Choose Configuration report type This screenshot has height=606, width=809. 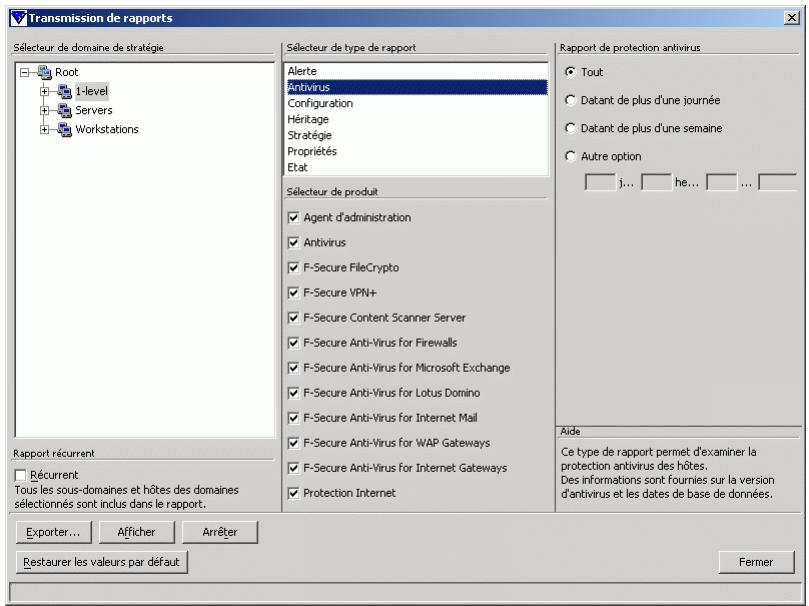pyautogui.click(x=416, y=103)
